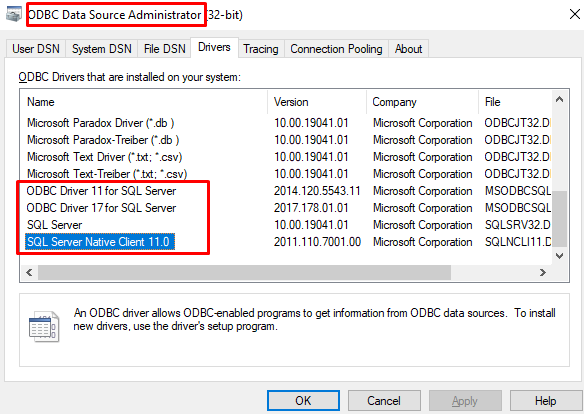Switch to the Connection Pooling tab
The height and width of the screenshot is (414, 584).
(336, 49)
